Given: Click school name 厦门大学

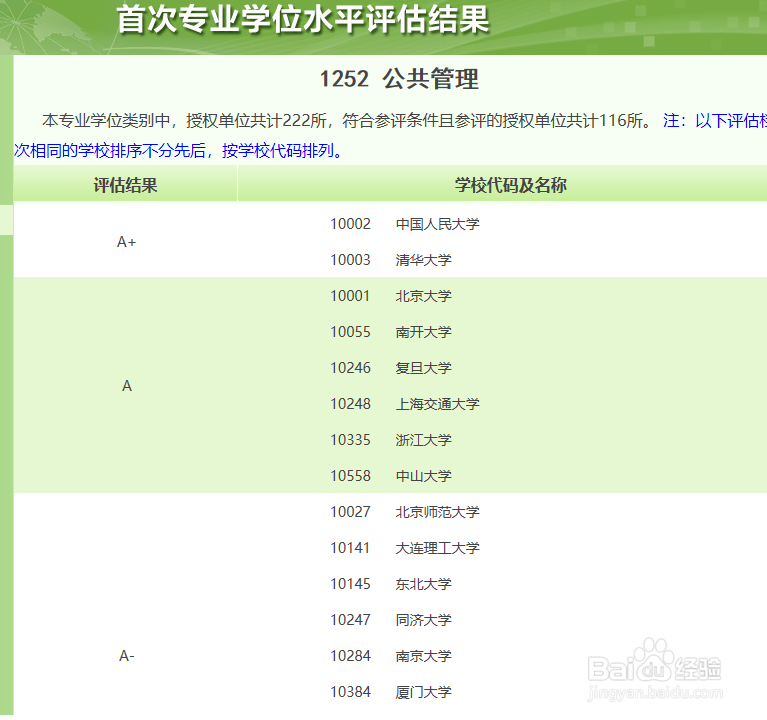Looking at the screenshot, I should click(423, 692).
